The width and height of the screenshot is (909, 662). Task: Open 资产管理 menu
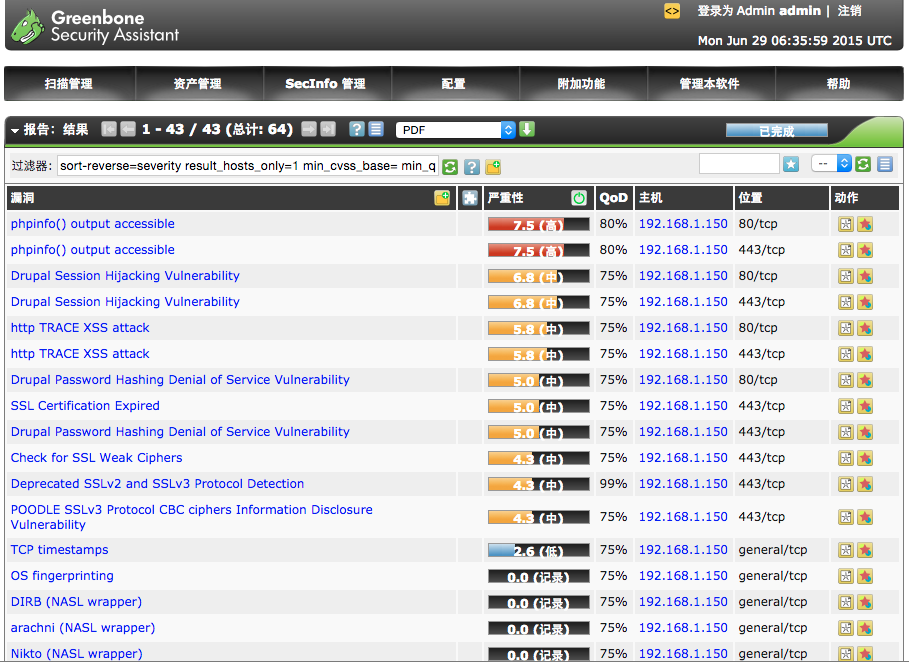[198, 84]
